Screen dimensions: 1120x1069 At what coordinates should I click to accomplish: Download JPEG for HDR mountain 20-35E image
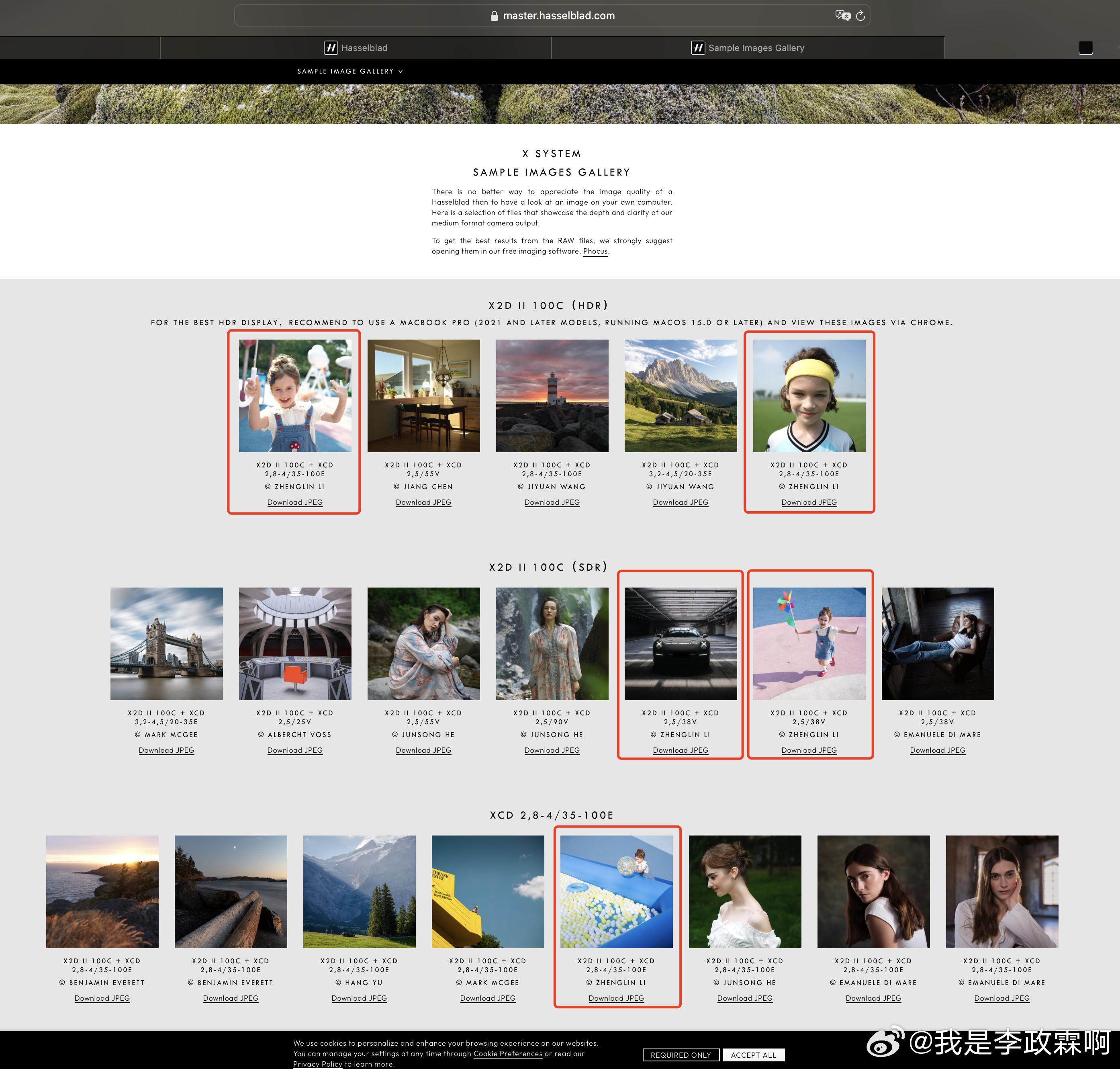tap(681, 502)
